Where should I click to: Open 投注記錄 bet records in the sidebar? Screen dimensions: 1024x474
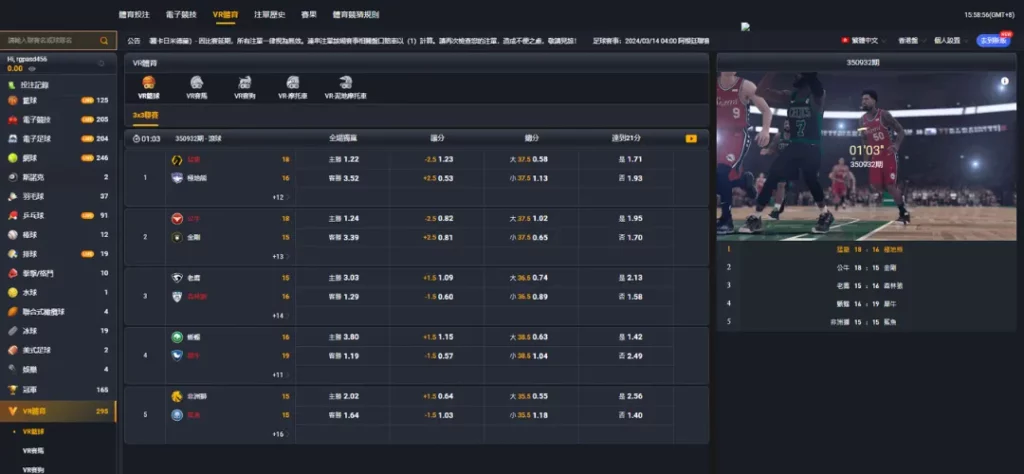click(x=58, y=85)
